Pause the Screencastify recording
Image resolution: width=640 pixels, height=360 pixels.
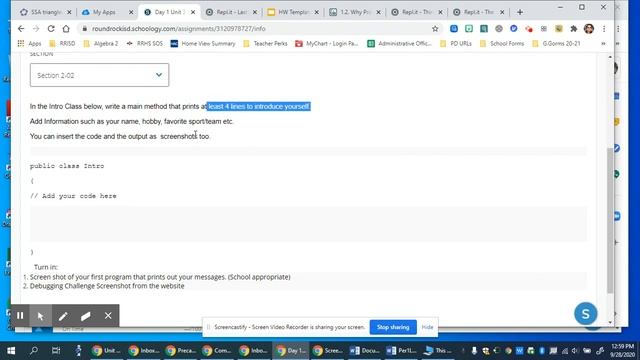coord(20,316)
